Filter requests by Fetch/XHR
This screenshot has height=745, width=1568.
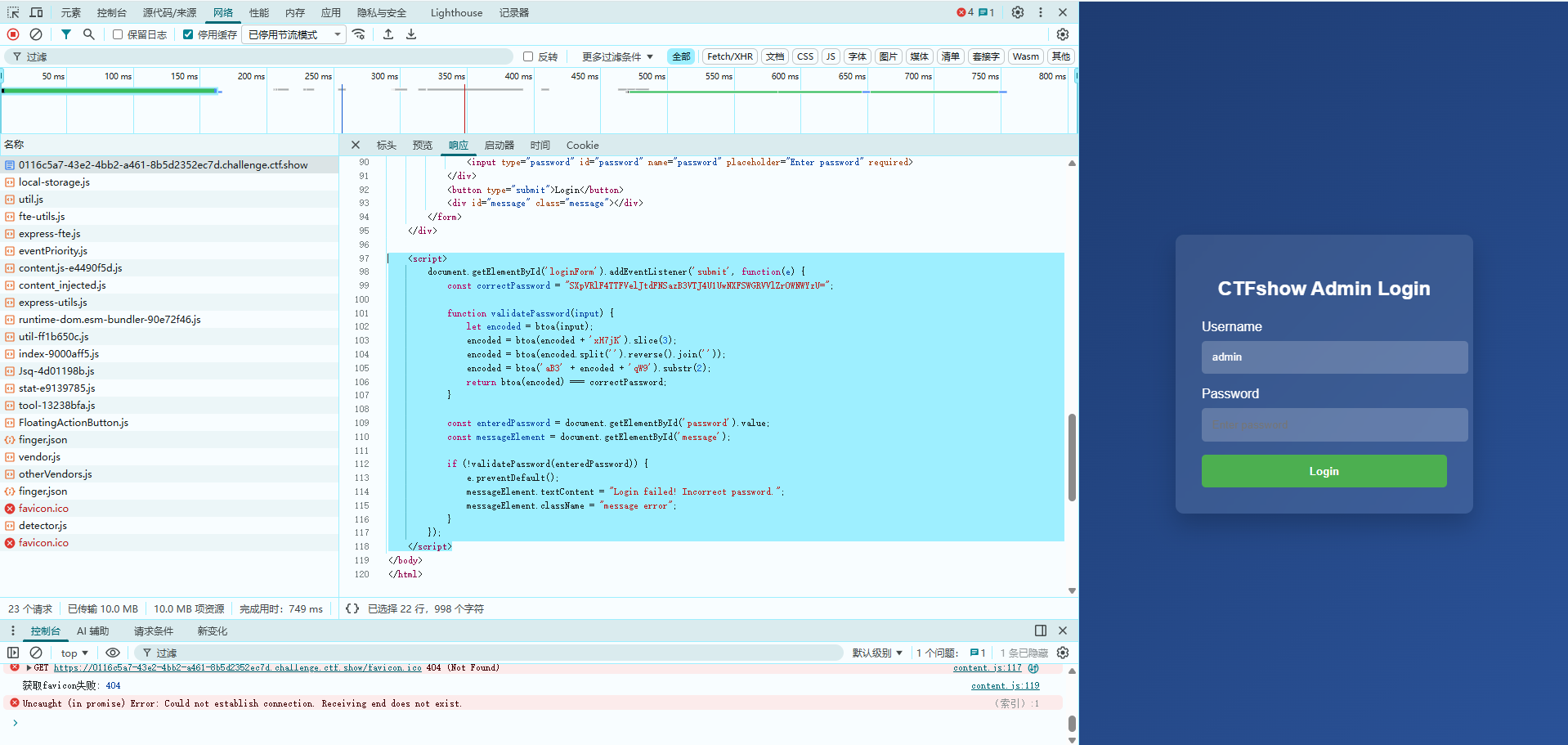coord(730,56)
